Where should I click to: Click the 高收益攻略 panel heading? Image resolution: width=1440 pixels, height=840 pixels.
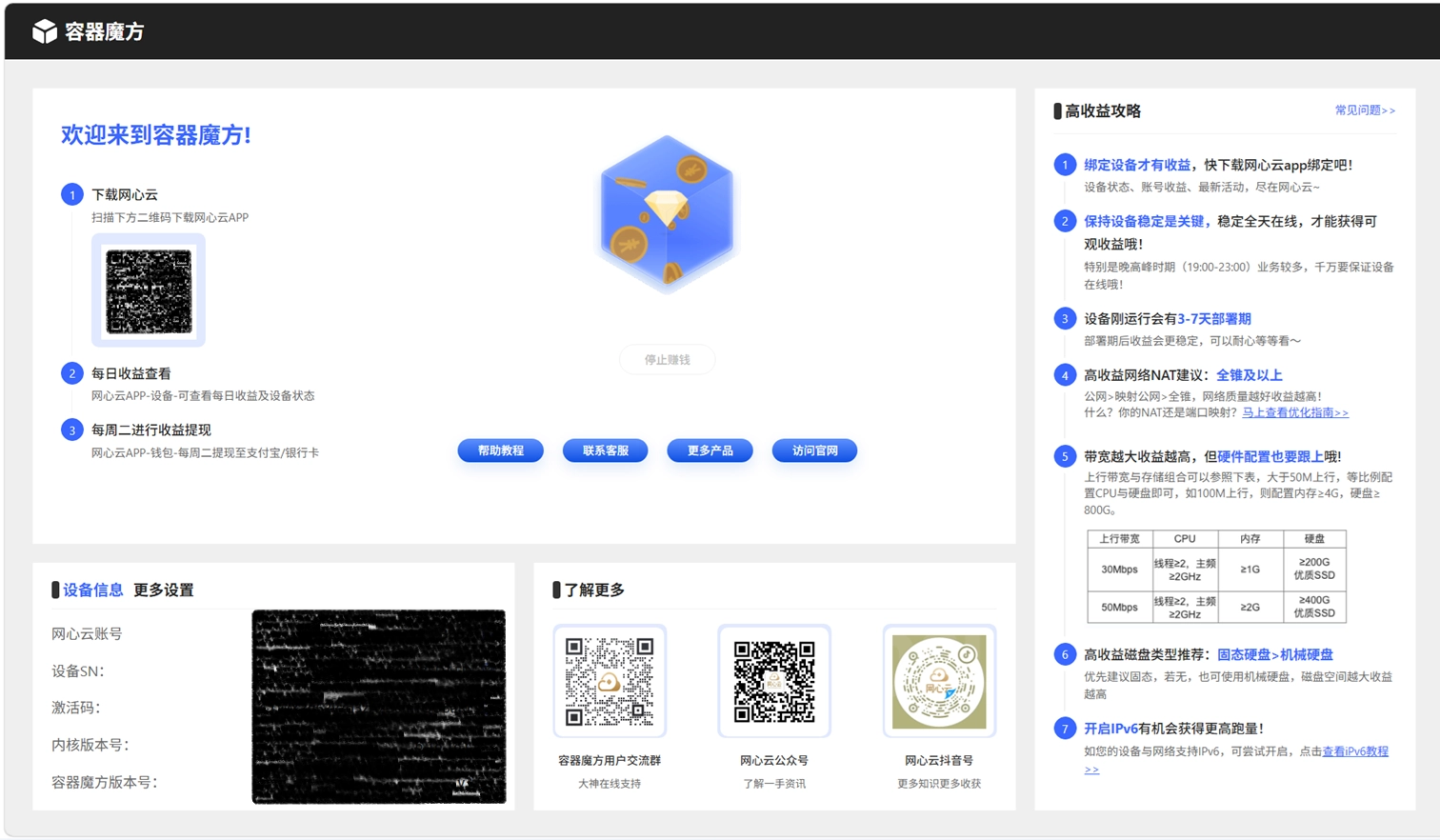(x=1103, y=110)
